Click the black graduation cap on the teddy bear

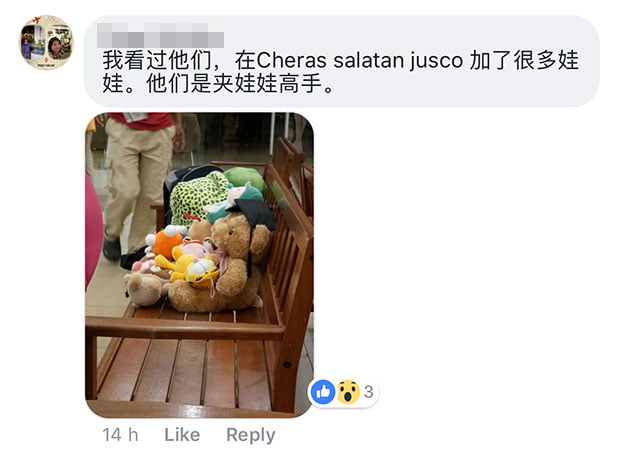point(255,213)
